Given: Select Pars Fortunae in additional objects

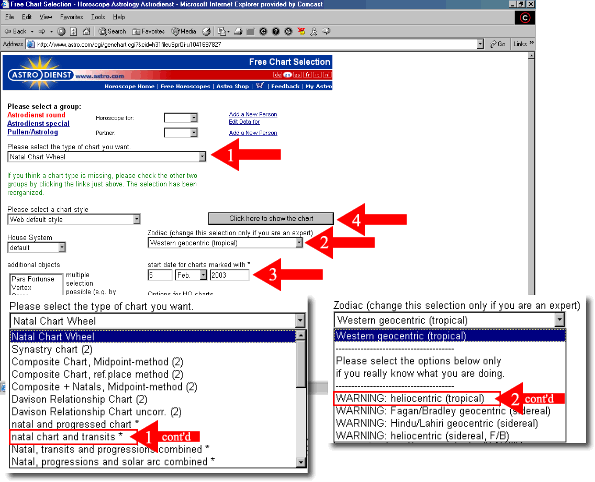Looking at the screenshot, I should [x=33, y=279].
